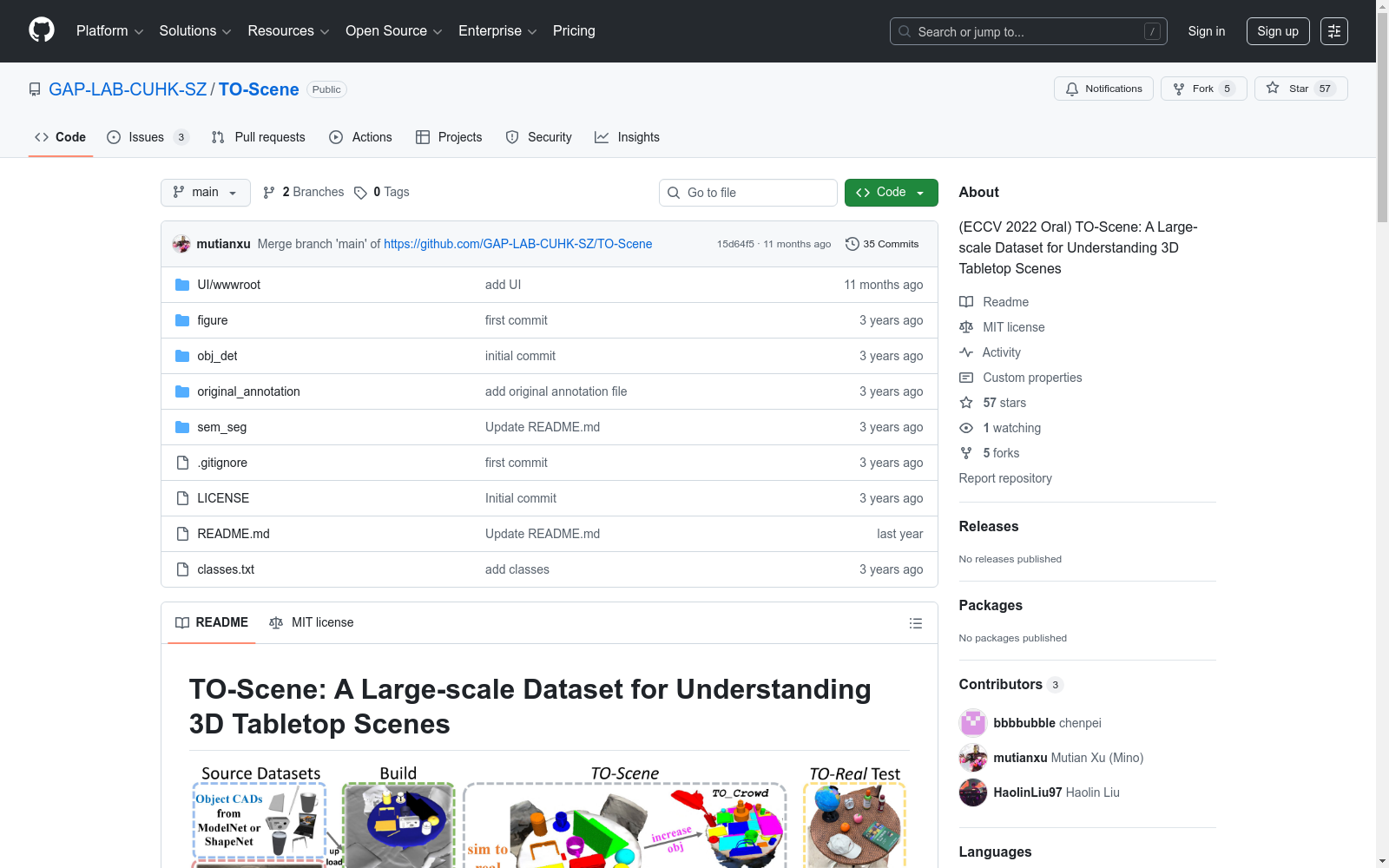Open the main branch selector dropdown
Image resolution: width=1389 pixels, height=868 pixels.
[206, 193]
